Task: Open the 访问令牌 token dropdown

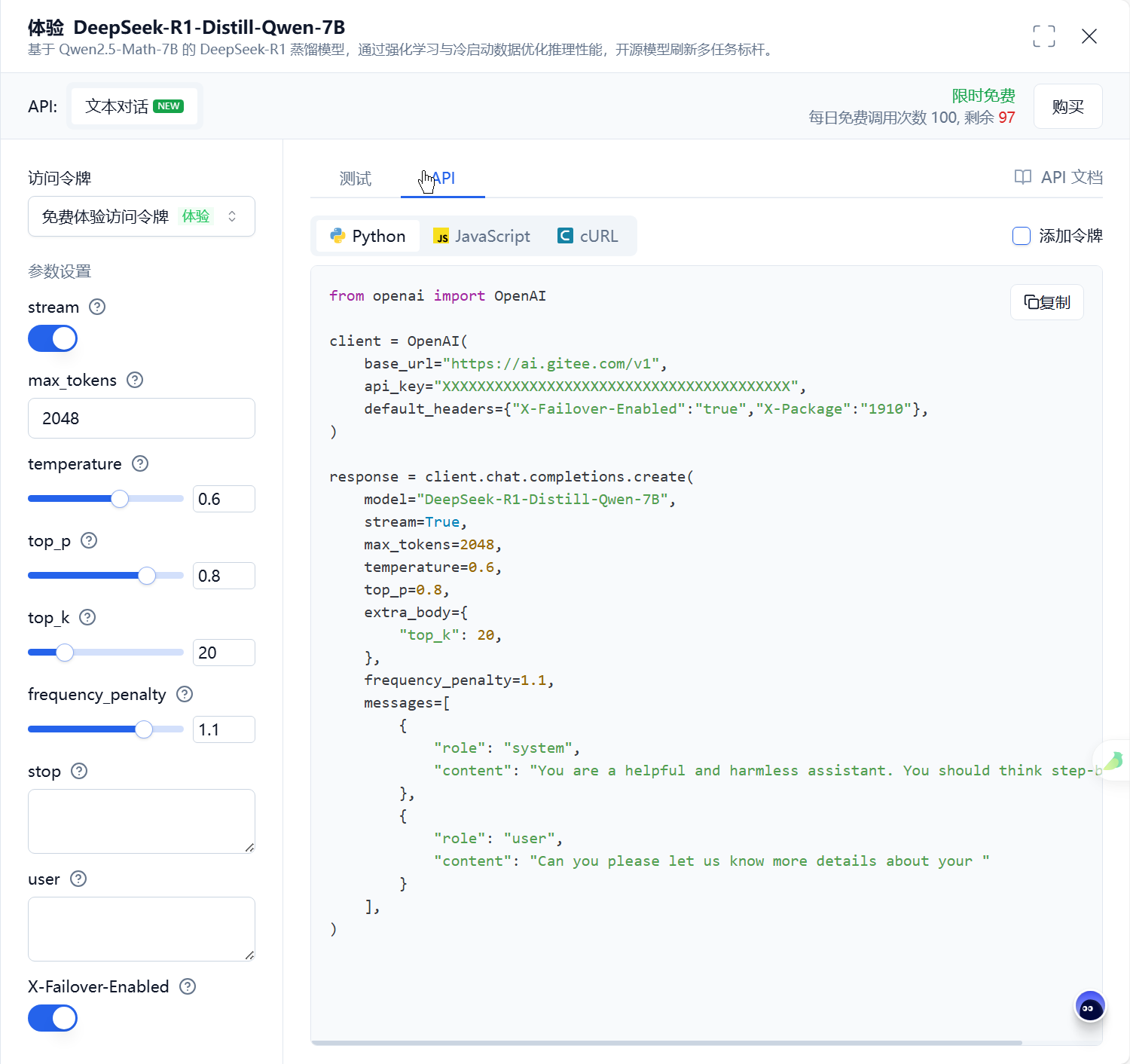Action: tap(142, 216)
